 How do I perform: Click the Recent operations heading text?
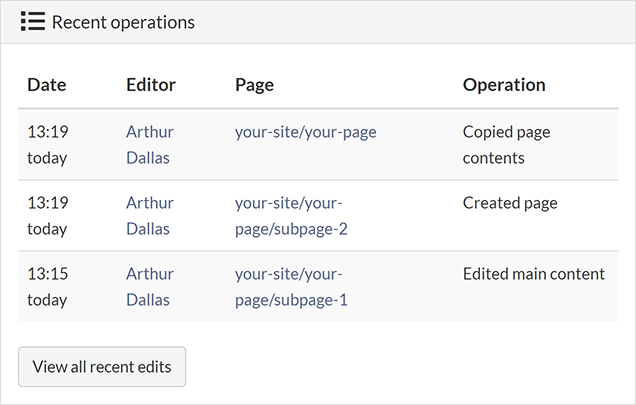tap(123, 22)
